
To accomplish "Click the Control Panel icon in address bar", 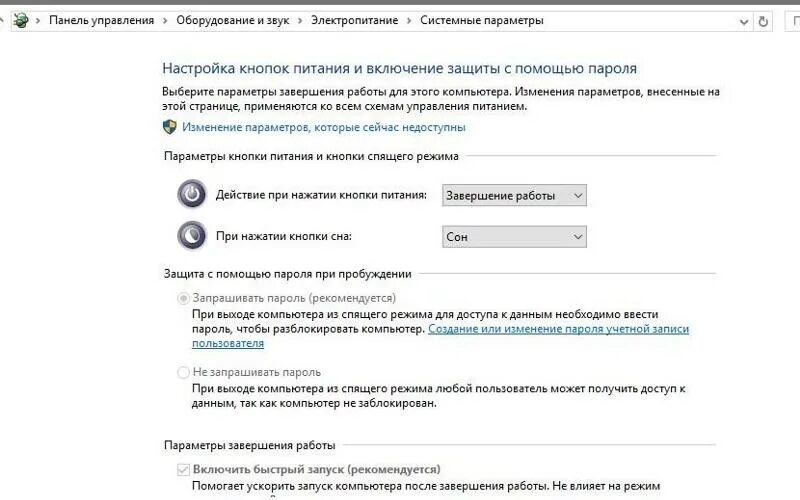I will pos(21,20).
